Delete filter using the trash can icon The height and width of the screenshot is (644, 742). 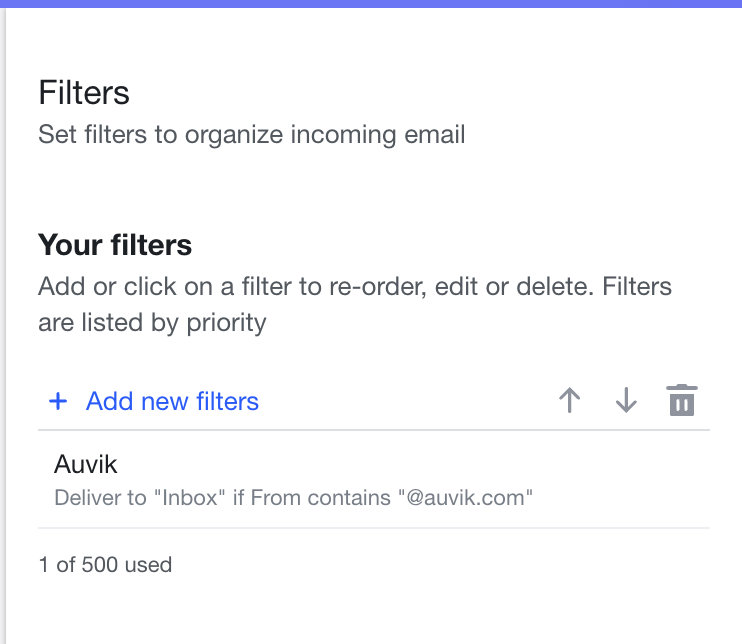pos(682,400)
